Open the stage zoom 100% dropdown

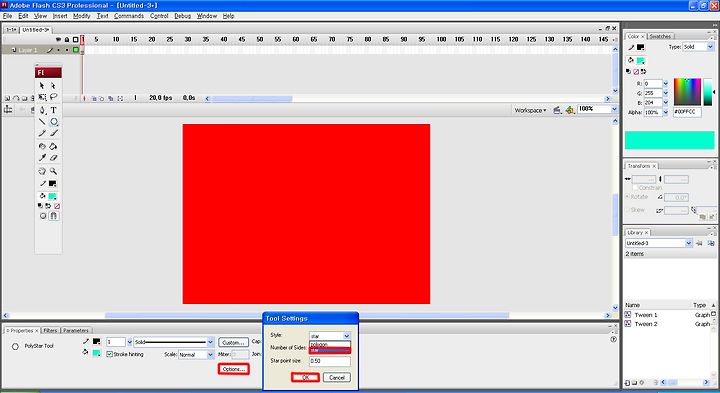pyautogui.click(x=614, y=109)
